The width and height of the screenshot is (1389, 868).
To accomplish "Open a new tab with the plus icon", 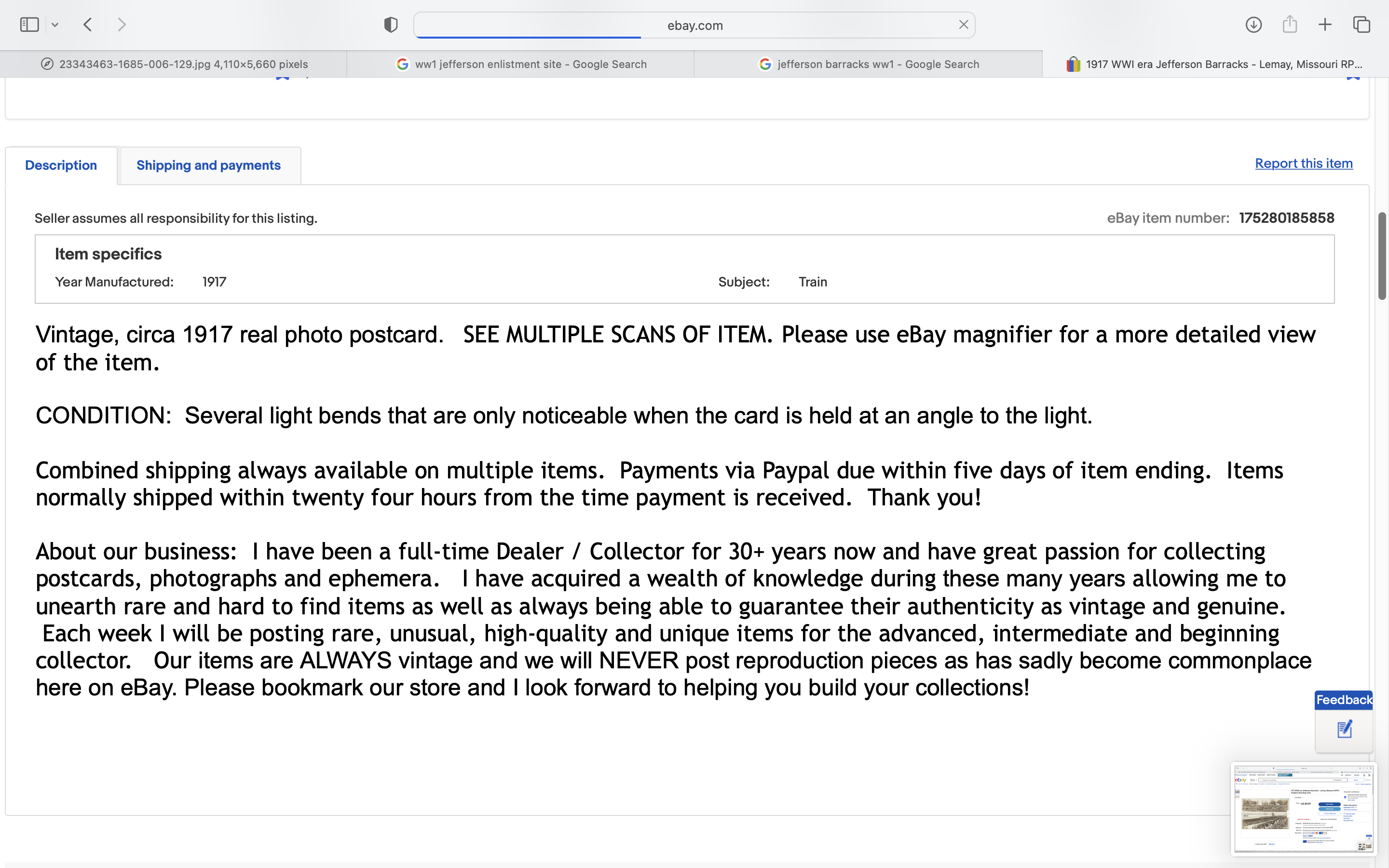I will coord(1325,25).
